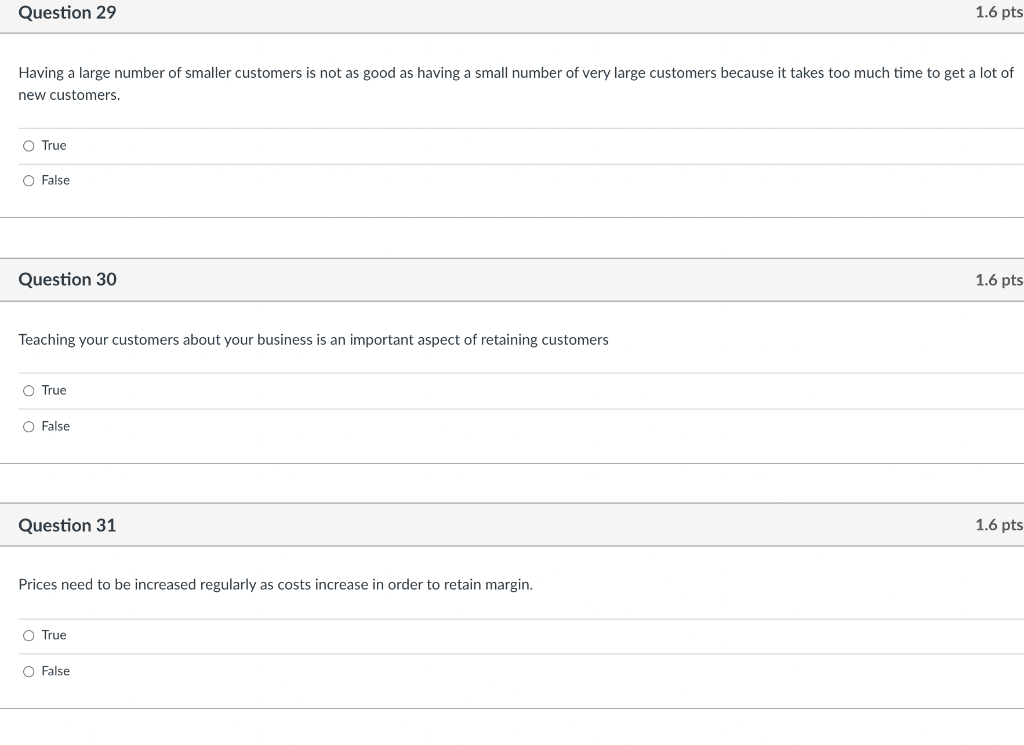Screen dimensions: 1024x745
Task: Click the word "True" under Question 30
Action: click(54, 391)
